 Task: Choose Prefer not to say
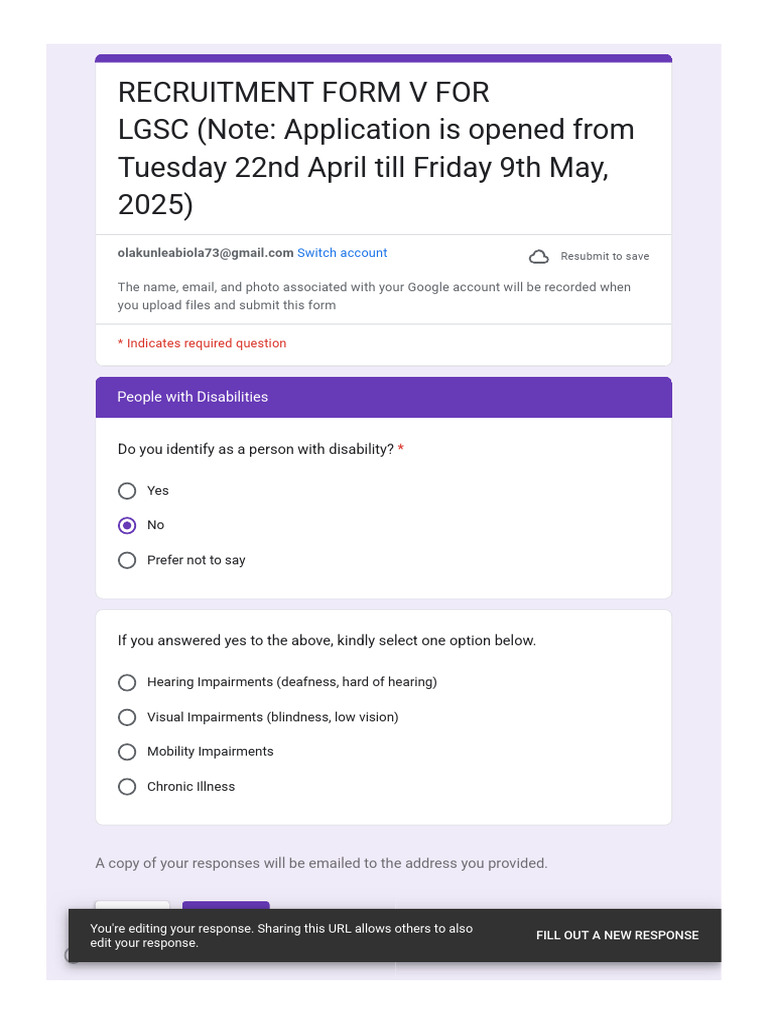(127, 560)
